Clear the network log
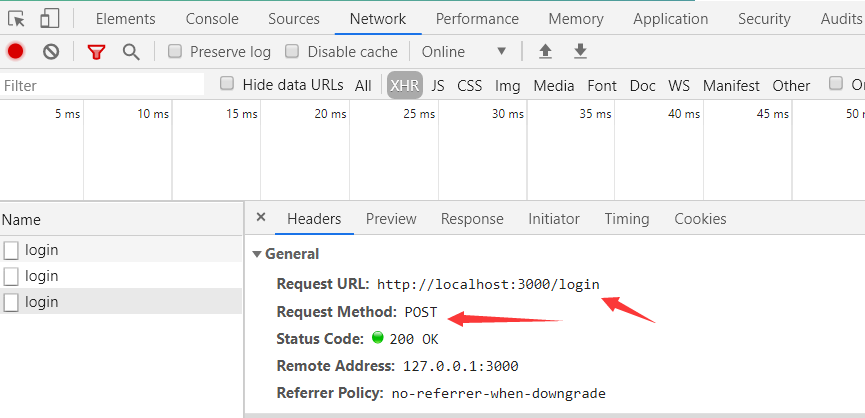The width and height of the screenshot is (865, 418). [x=51, y=52]
